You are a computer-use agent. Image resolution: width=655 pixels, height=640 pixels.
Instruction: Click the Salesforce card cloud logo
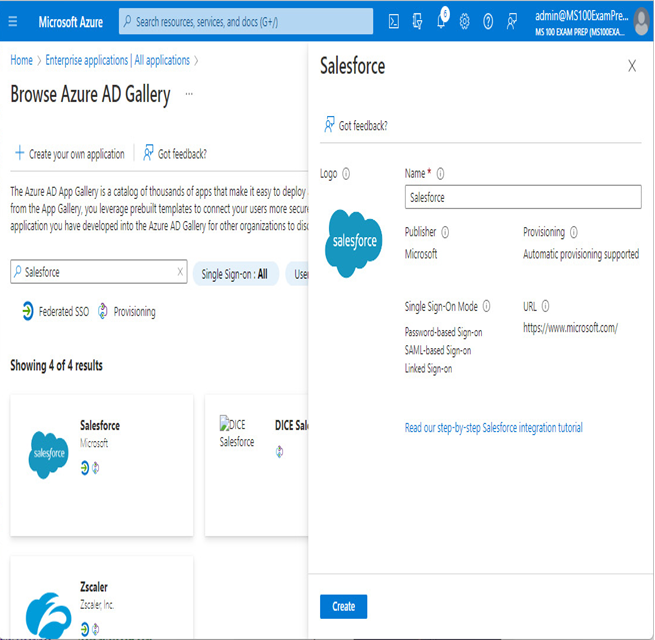tap(48, 455)
